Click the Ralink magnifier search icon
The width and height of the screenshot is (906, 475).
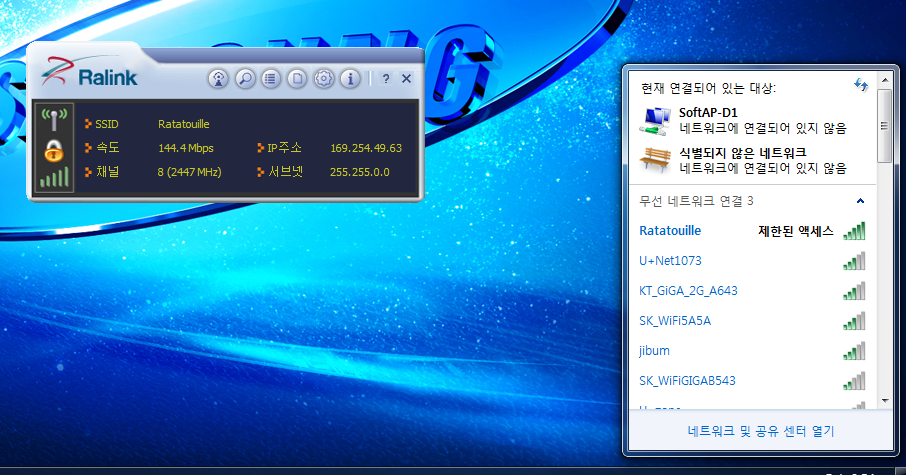[x=245, y=79]
